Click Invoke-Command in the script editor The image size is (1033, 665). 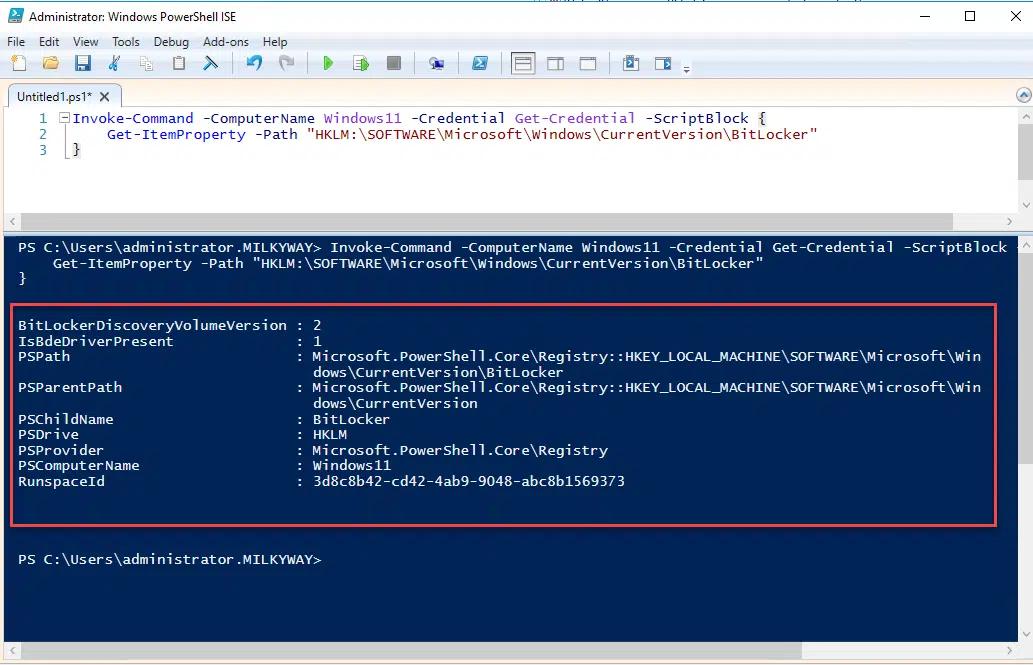pyautogui.click(x=133, y=118)
